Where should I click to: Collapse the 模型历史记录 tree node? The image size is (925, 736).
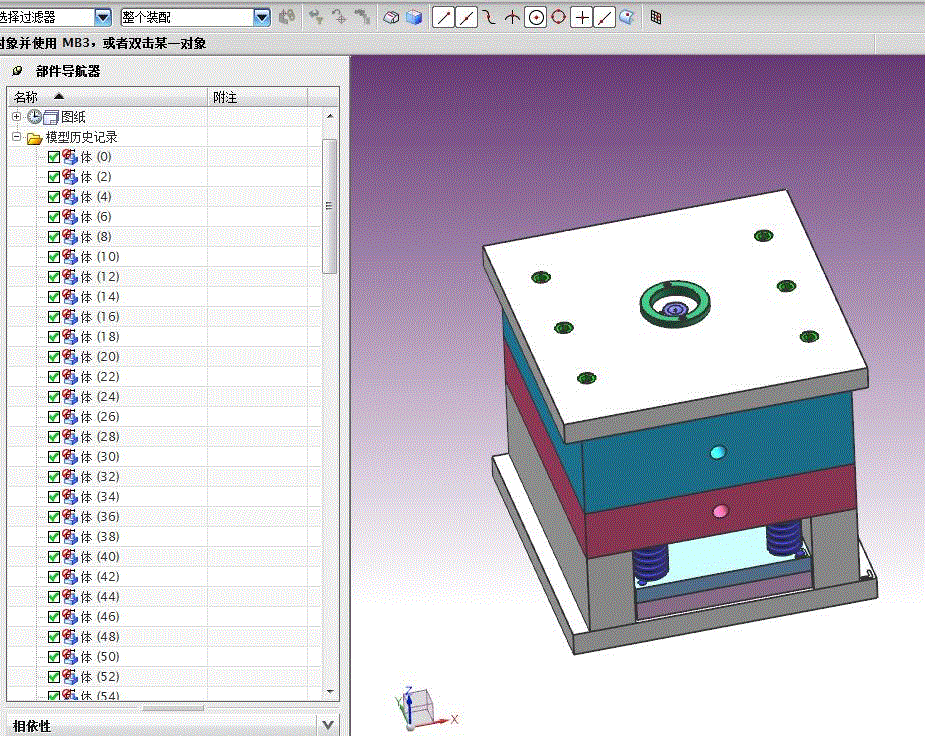pos(17,137)
